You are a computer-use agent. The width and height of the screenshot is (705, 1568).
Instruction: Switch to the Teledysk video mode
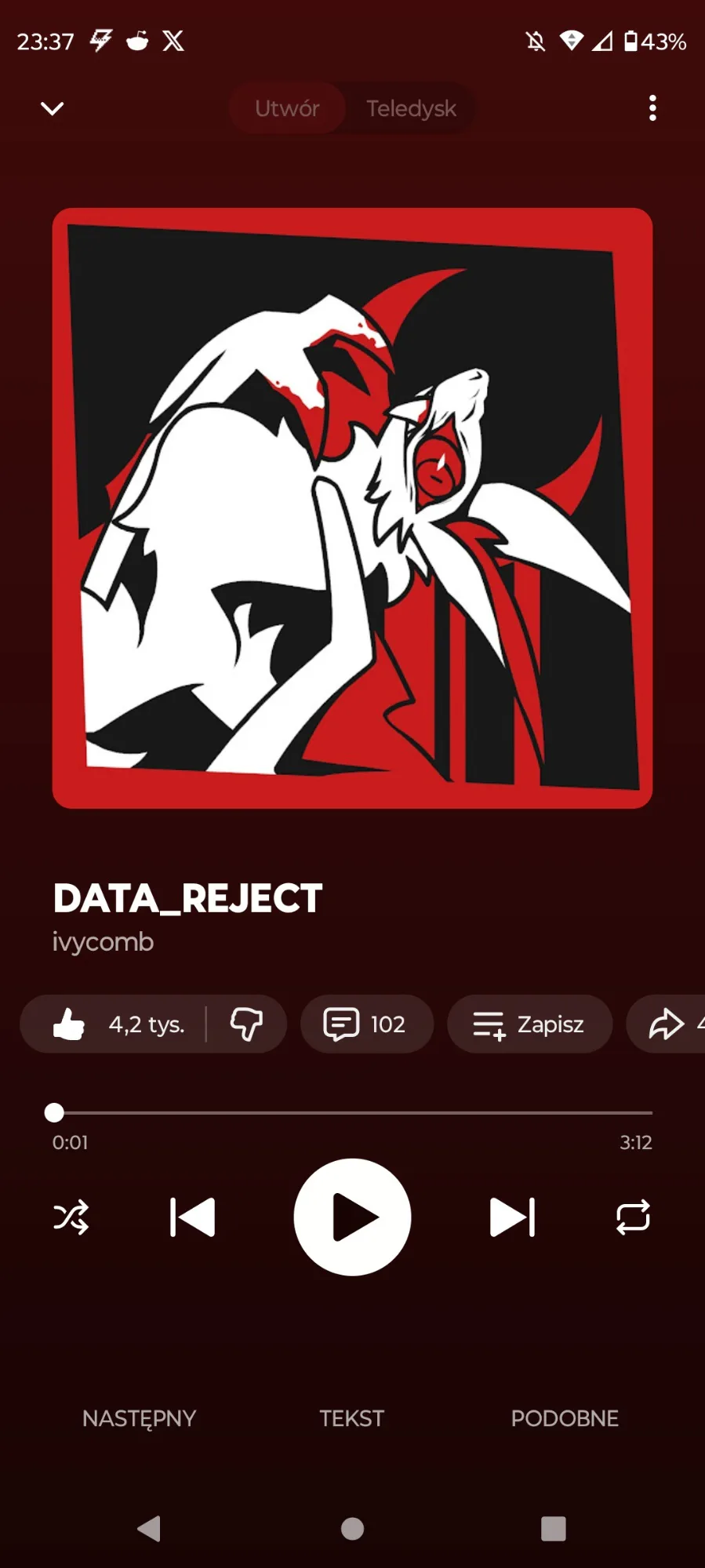click(x=411, y=108)
